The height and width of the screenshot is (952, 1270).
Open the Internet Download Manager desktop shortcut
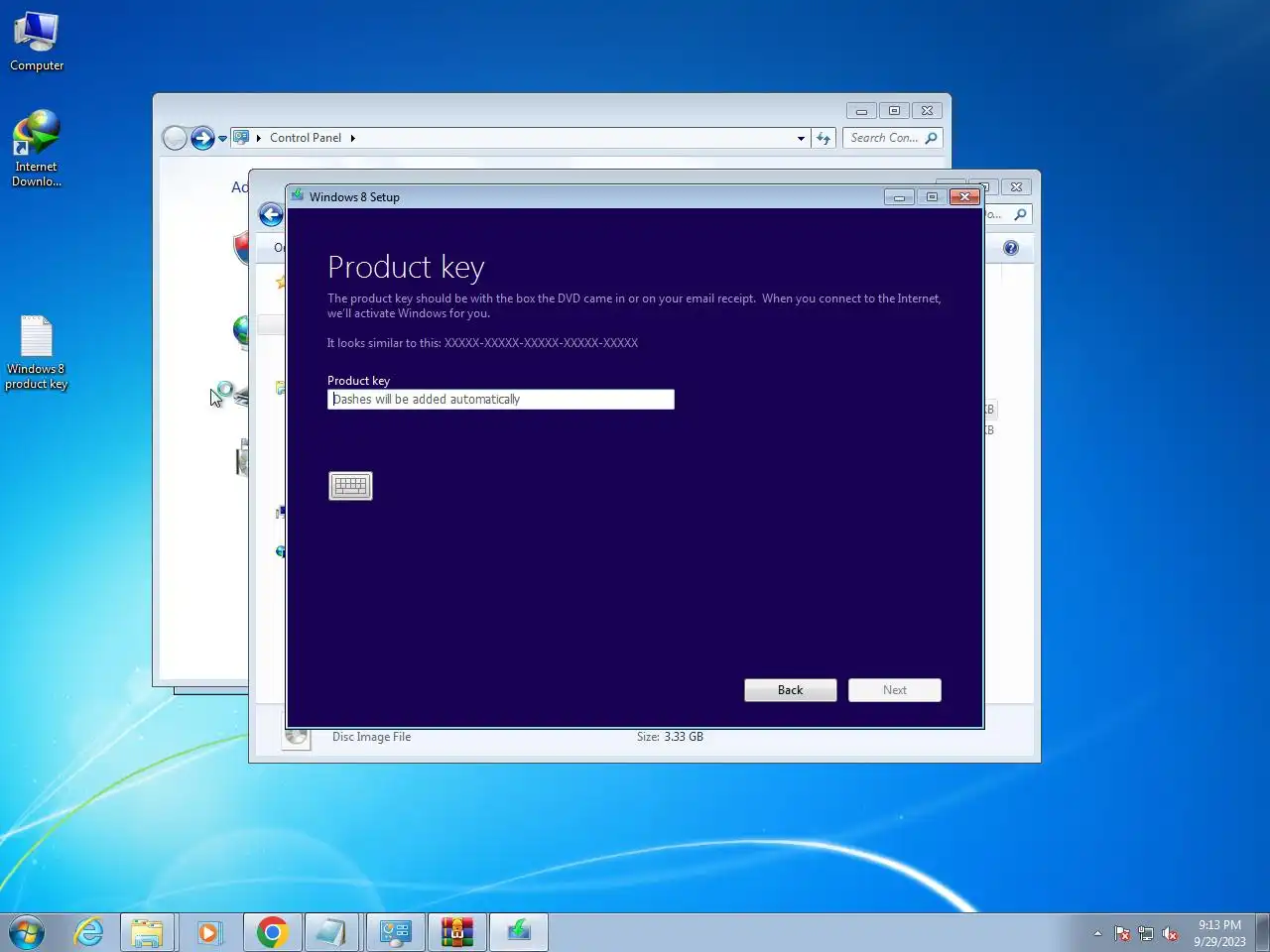(x=37, y=149)
